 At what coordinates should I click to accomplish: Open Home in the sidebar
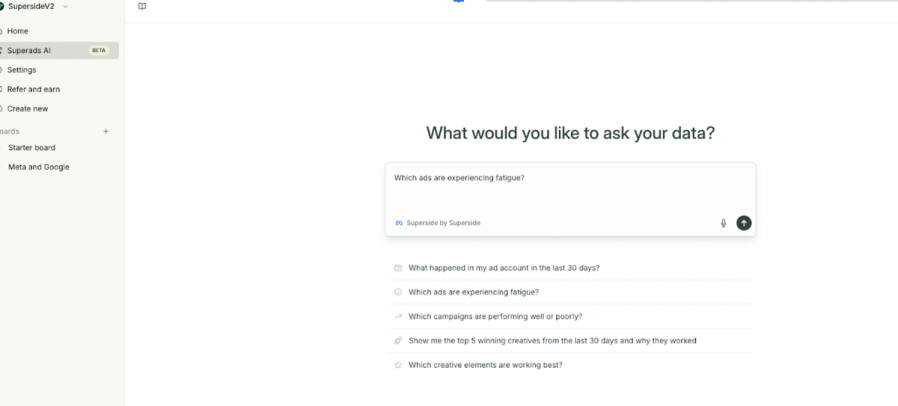[x=18, y=31]
